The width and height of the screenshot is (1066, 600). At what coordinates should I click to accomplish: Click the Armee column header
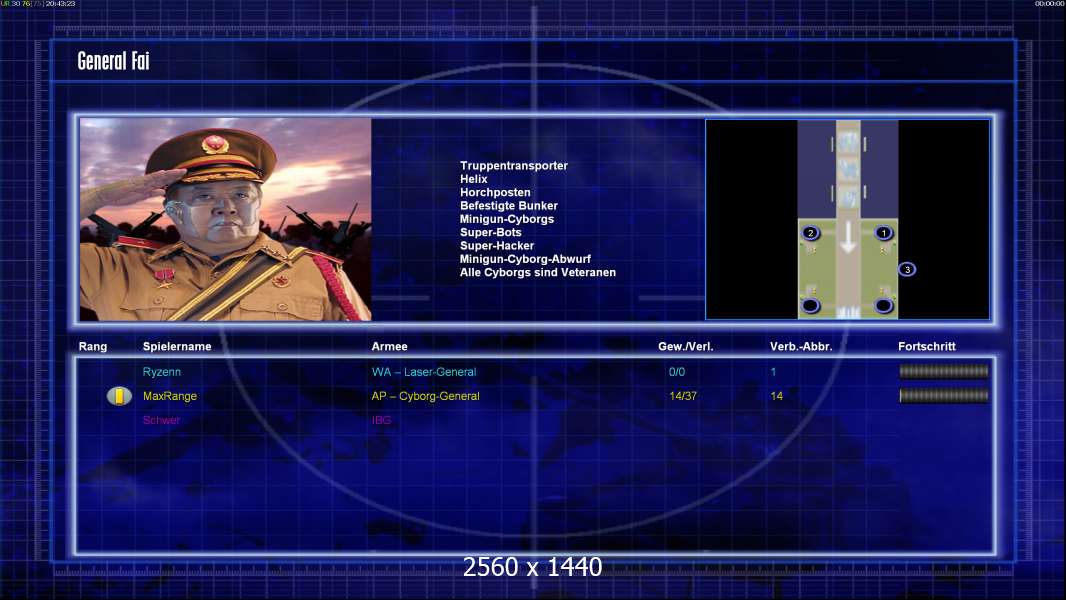389,347
